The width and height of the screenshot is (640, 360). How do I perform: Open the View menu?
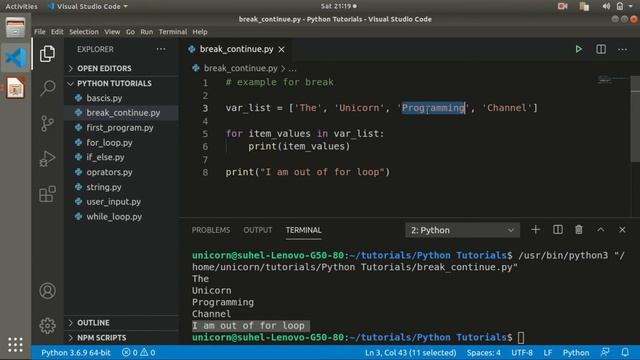[x=112, y=32]
